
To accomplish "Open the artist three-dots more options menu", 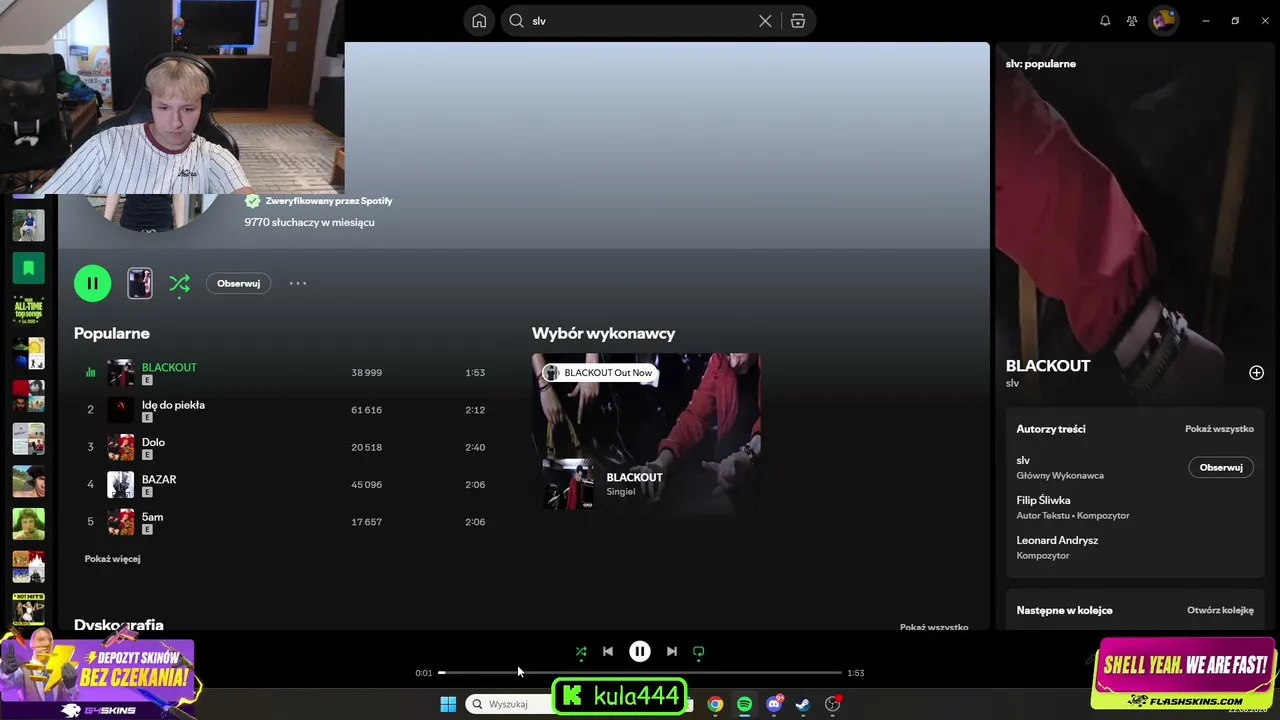I will 298,283.
